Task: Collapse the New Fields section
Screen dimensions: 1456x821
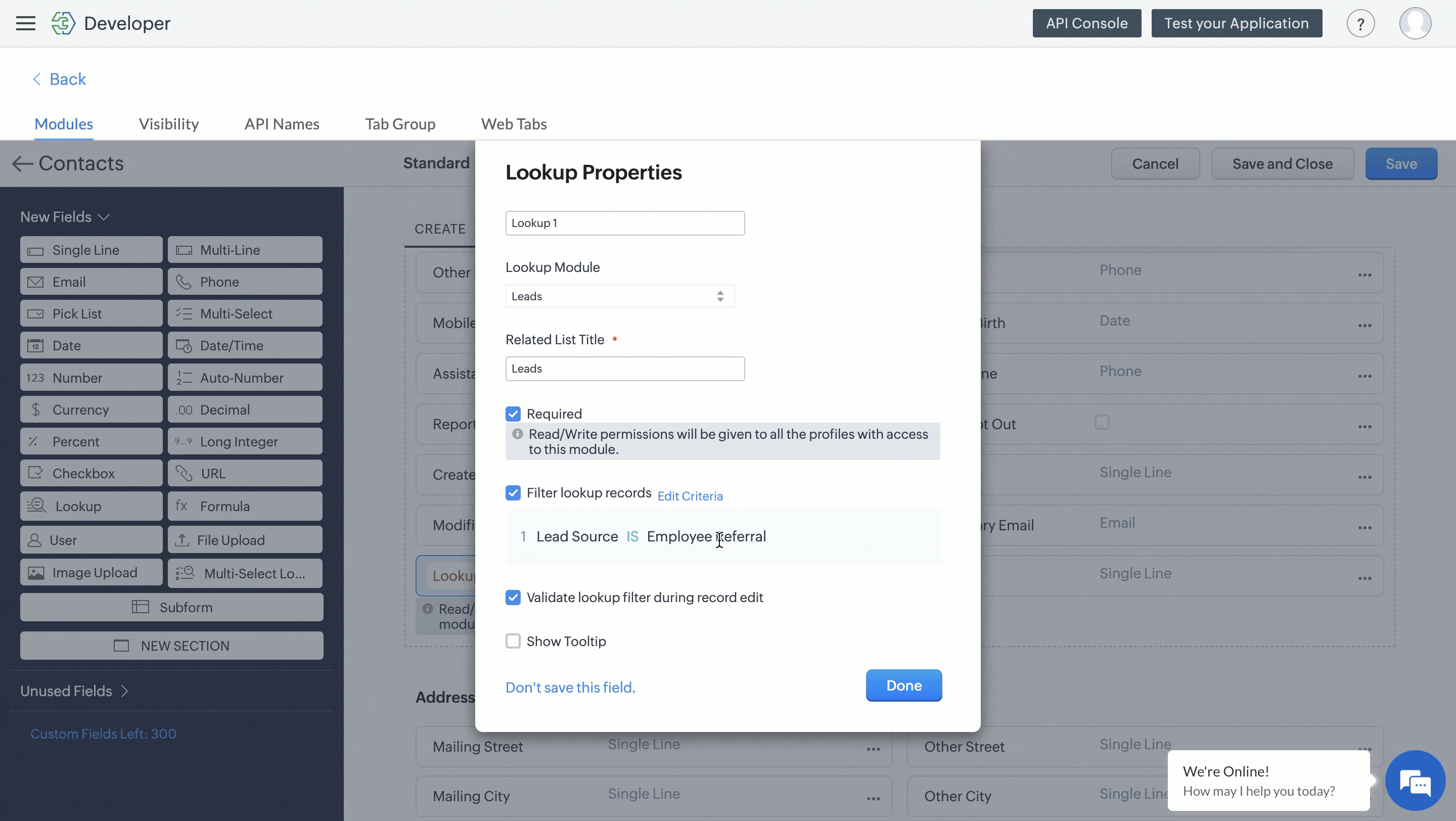Action: (64, 217)
